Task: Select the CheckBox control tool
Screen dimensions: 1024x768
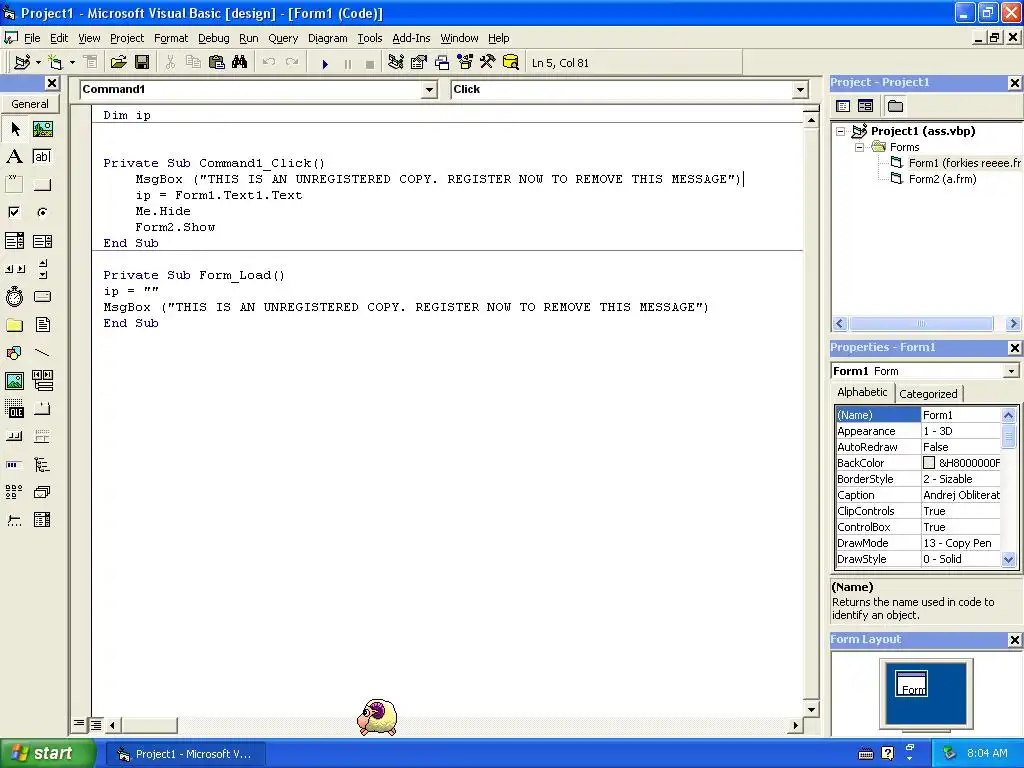Action: pos(14,212)
